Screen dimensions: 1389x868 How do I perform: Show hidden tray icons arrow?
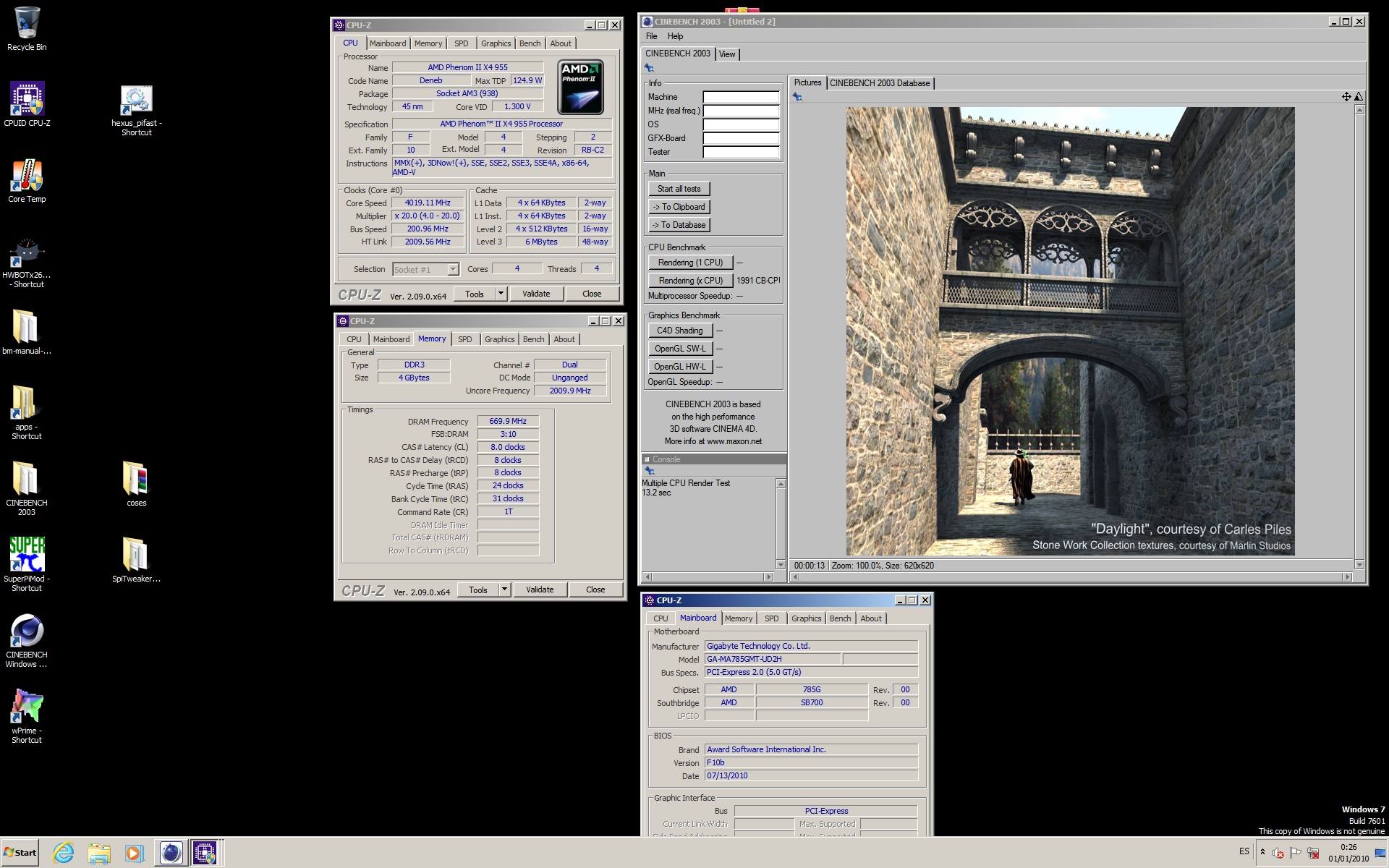[x=1262, y=852]
